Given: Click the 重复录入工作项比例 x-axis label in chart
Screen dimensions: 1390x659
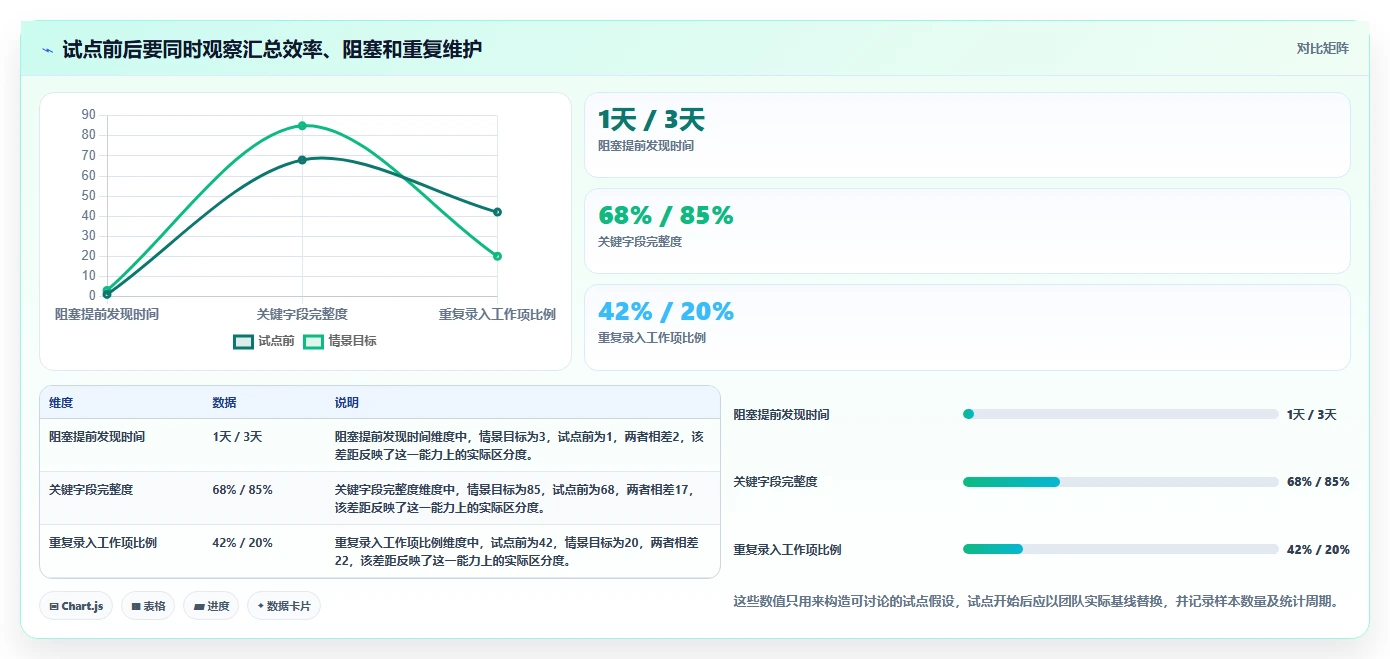Looking at the screenshot, I should tap(497, 314).
